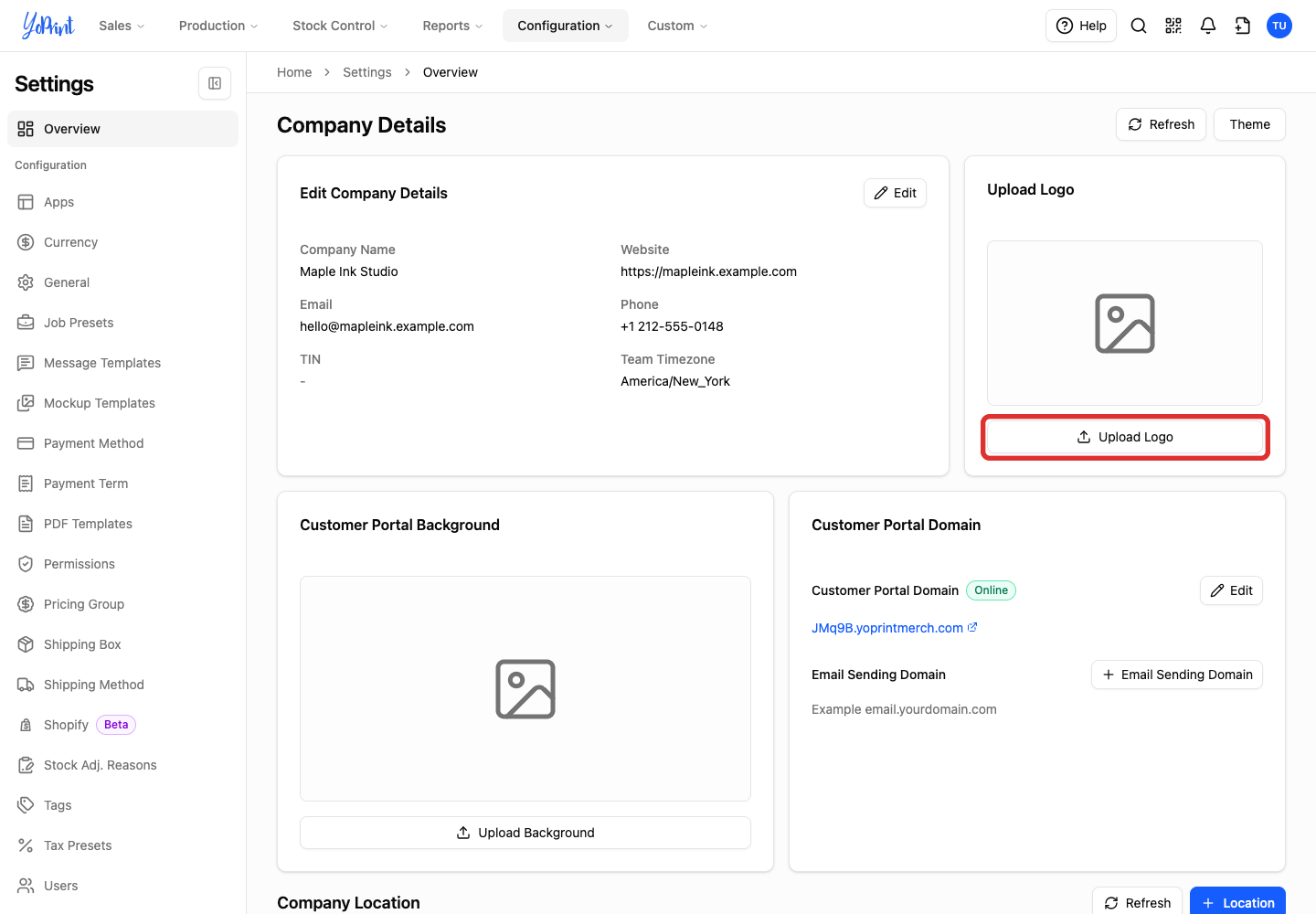The width and height of the screenshot is (1316, 914).
Task: Open Apps settings in sidebar
Action: 122,202
